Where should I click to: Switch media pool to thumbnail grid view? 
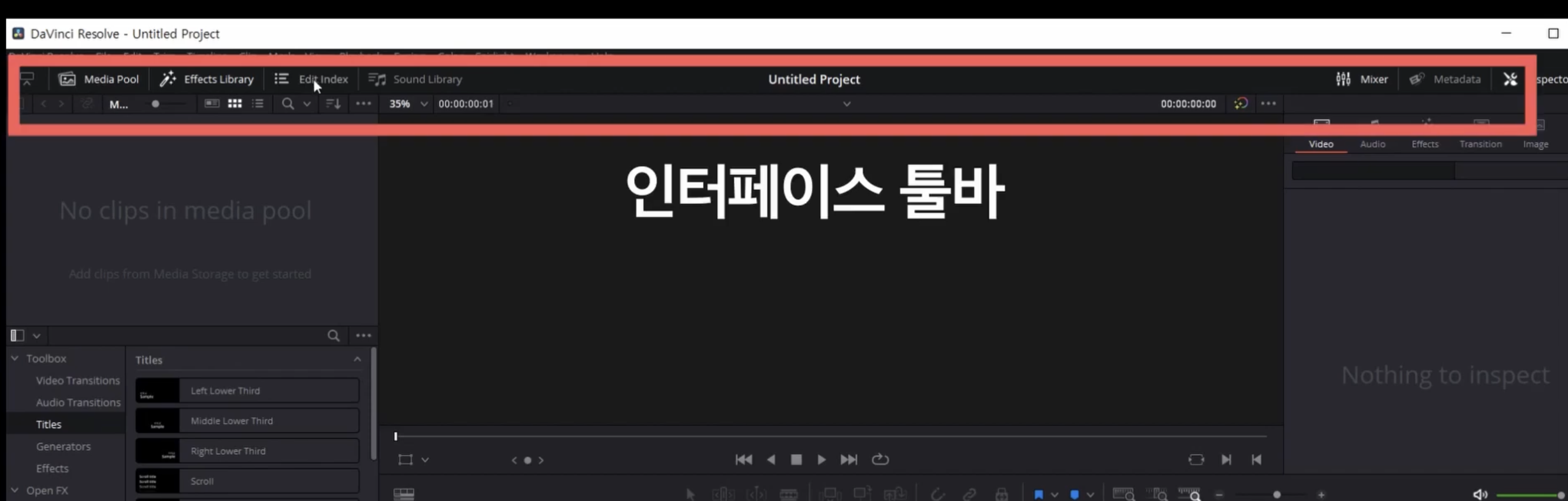pyautogui.click(x=234, y=103)
